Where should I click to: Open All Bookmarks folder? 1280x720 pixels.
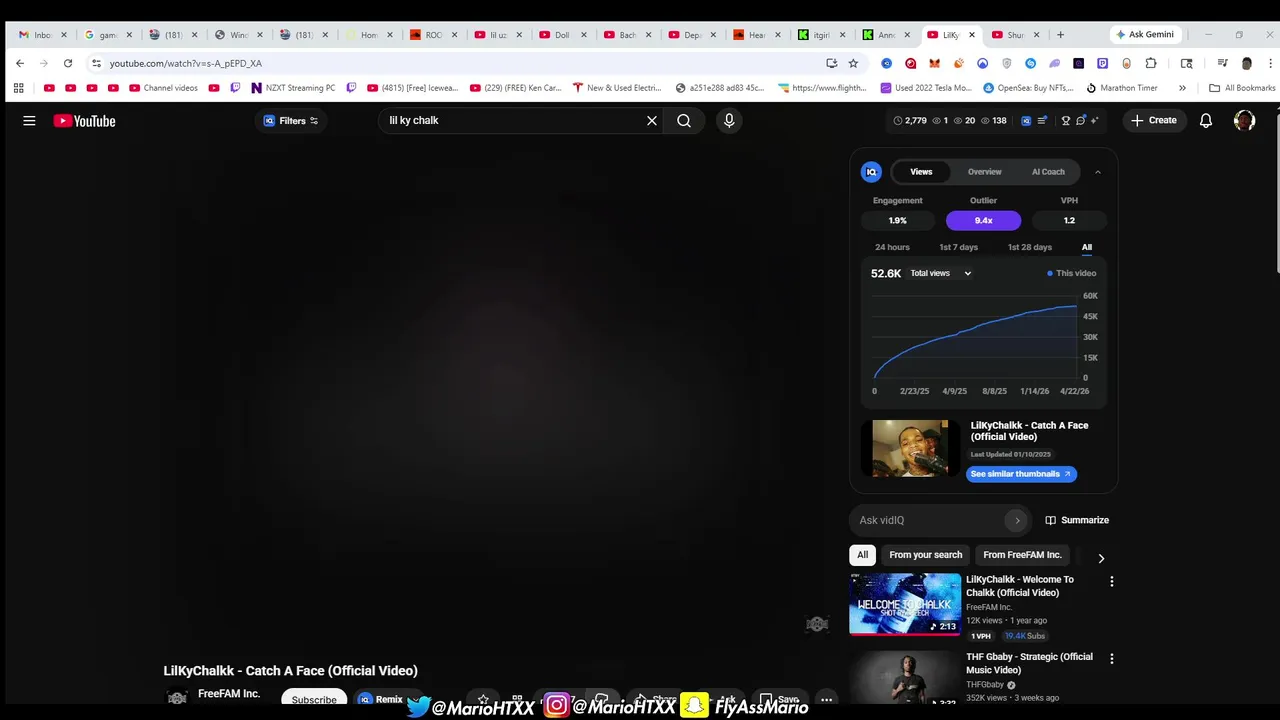pyautogui.click(x=1242, y=88)
